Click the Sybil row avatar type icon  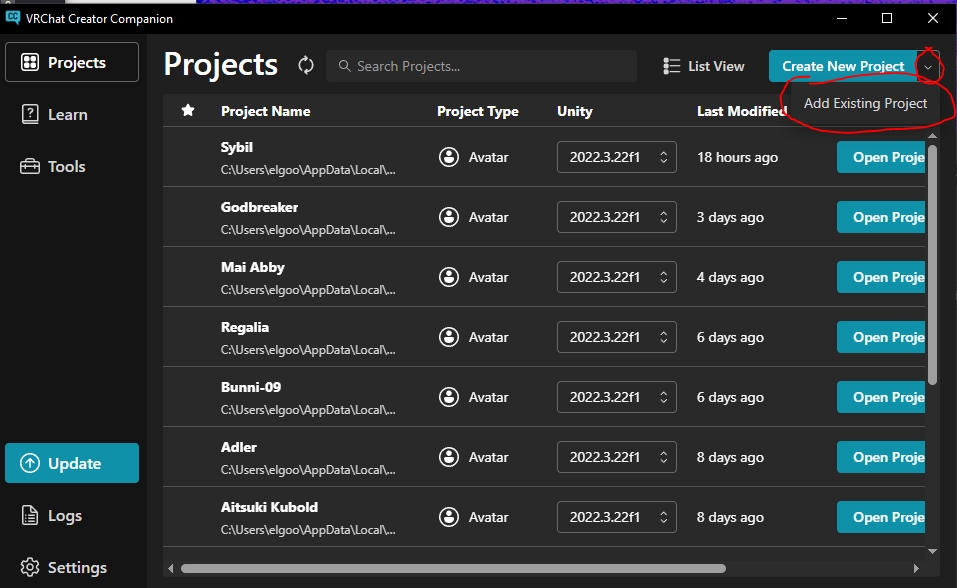[x=449, y=157]
